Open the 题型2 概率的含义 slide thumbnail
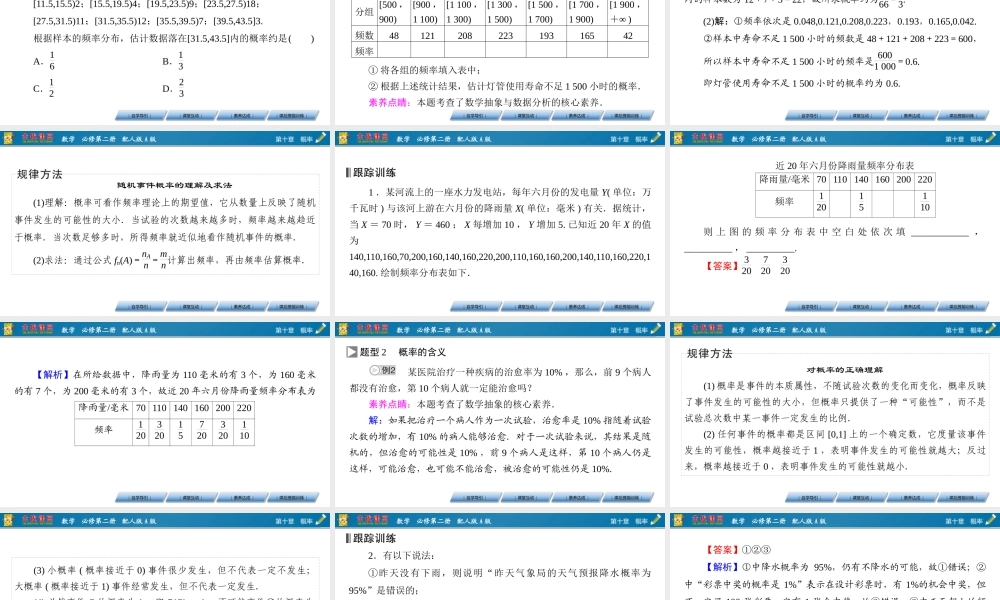Screen dimensions: 1000x600 tap(500, 414)
